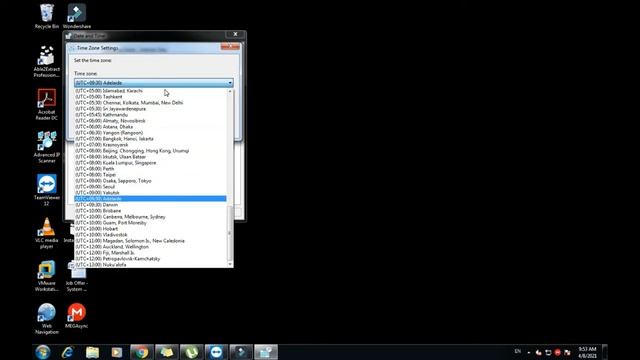
Task: Choose Chennai, Kolkata, Mumbai, New Delhi
Action: [x=150, y=103]
